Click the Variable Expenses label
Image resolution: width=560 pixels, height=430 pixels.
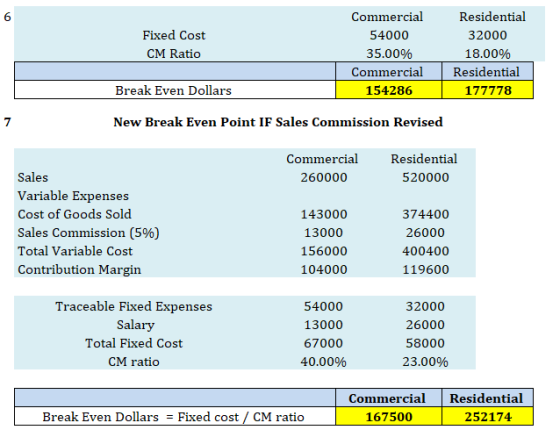click(73, 196)
